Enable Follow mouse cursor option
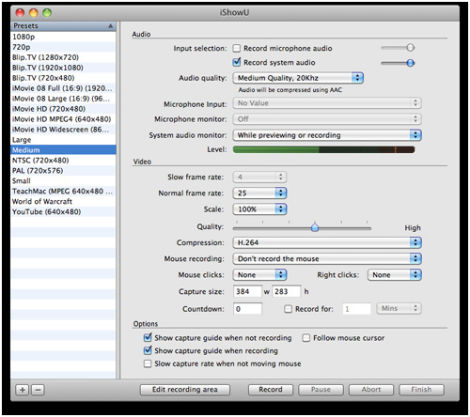This screenshot has width=470, height=417. tap(306, 338)
